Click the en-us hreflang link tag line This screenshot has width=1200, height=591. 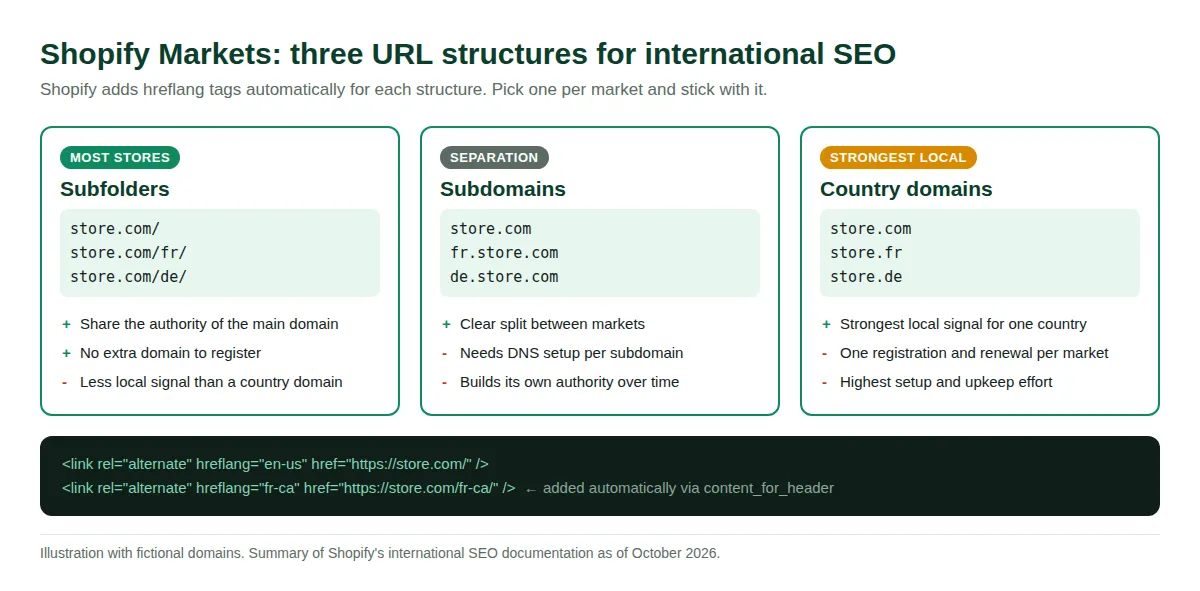[x=275, y=464]
